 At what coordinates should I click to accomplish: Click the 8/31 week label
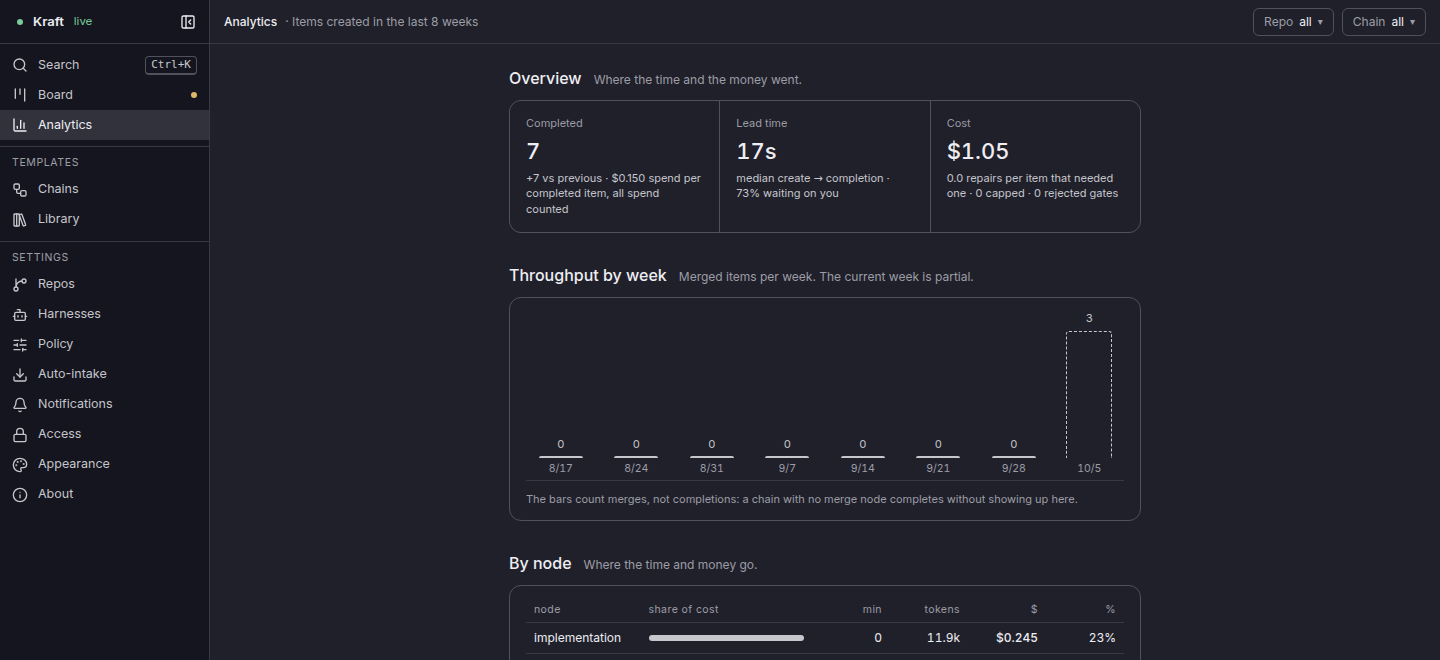712,468
